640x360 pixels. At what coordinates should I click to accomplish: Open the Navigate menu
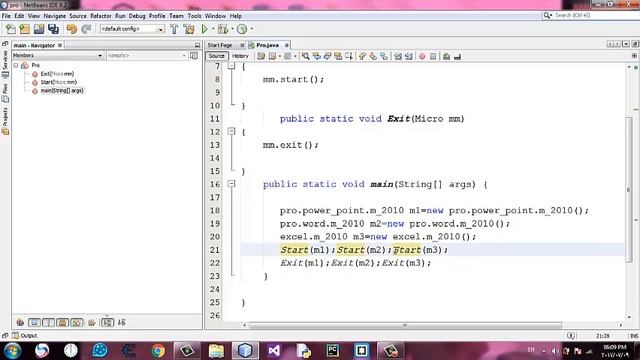pos(55,16)
